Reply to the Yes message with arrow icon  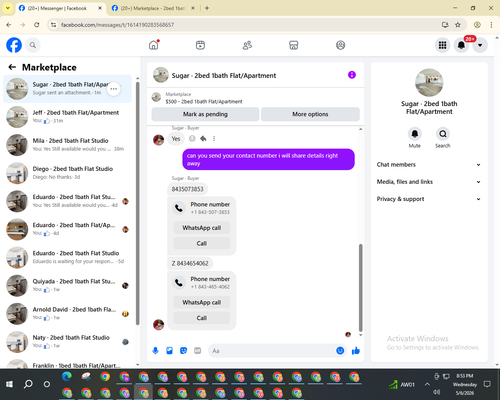click(x=203, y=138)
